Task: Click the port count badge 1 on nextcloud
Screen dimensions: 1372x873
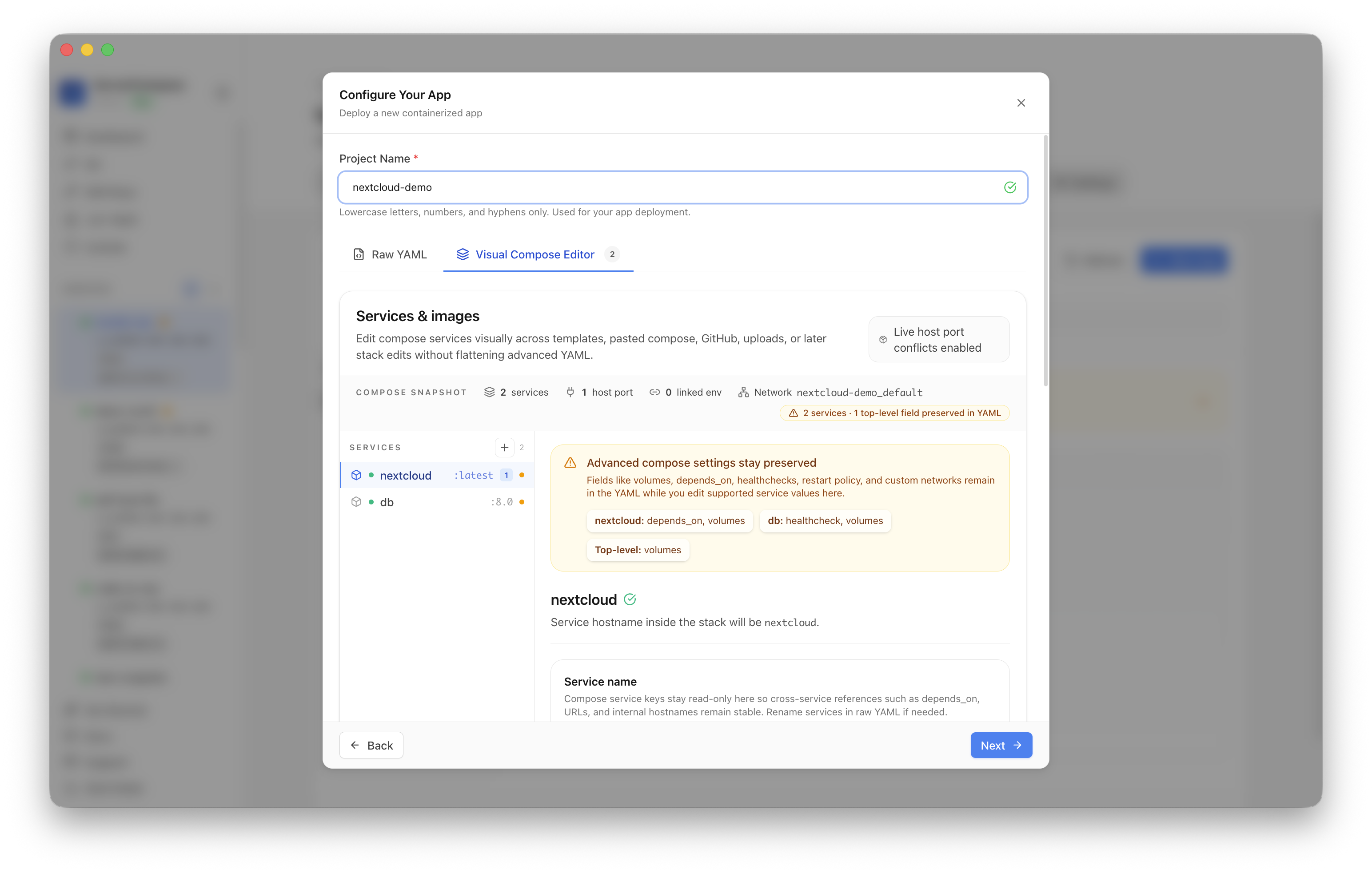Action: (x=506, y=476)
